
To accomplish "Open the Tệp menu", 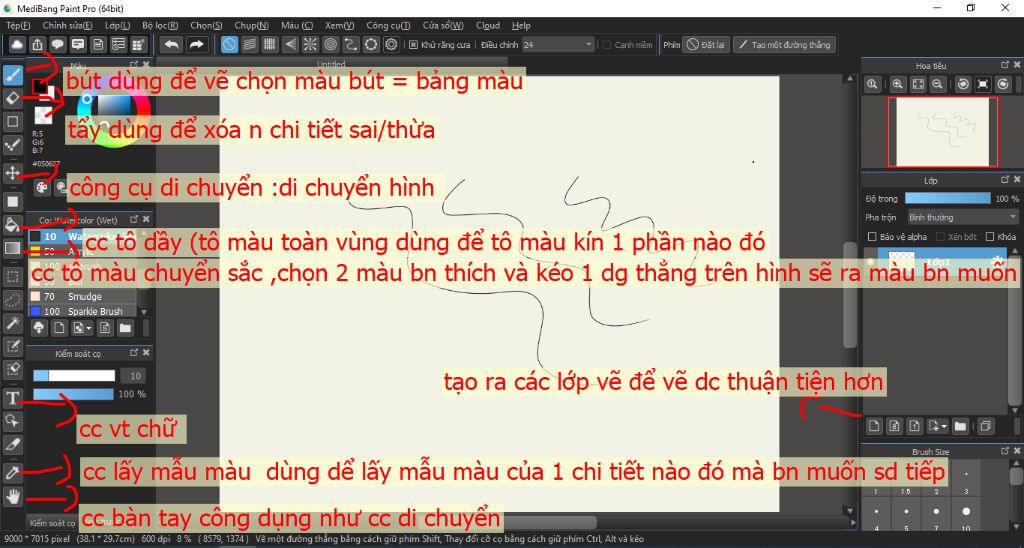I will (18, 25).
